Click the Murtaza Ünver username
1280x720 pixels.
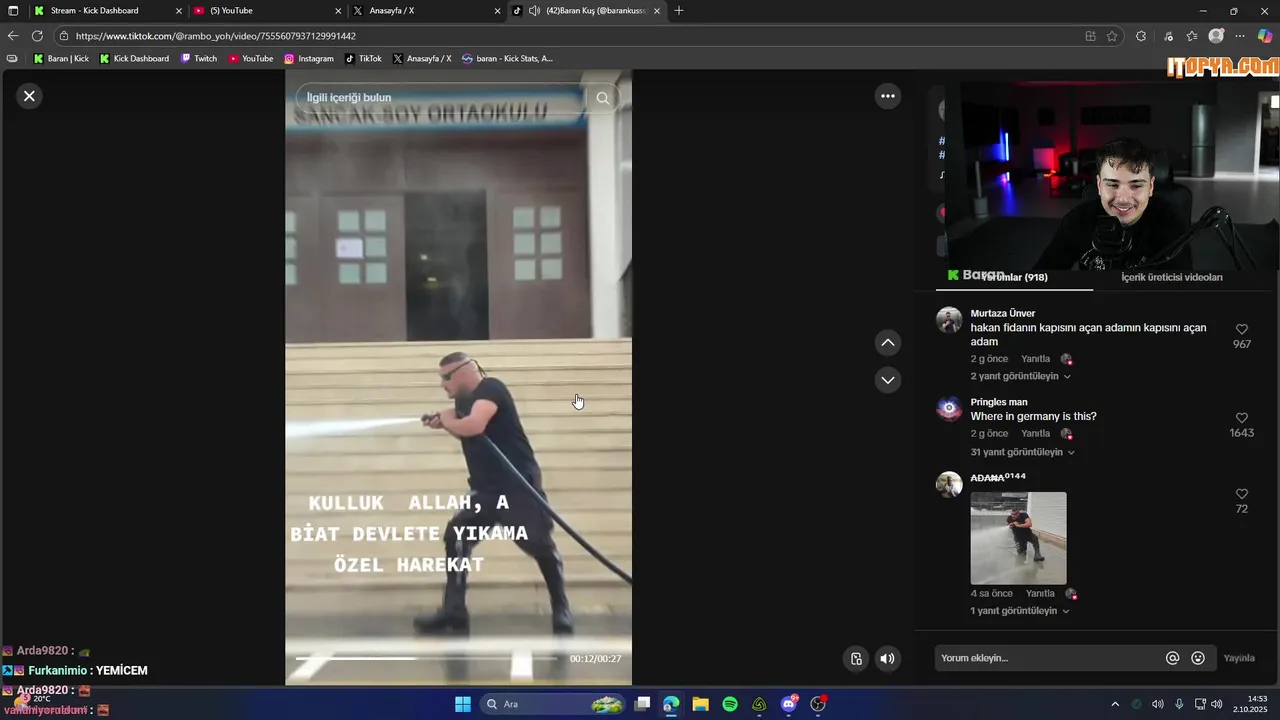tap(1002, 313)
